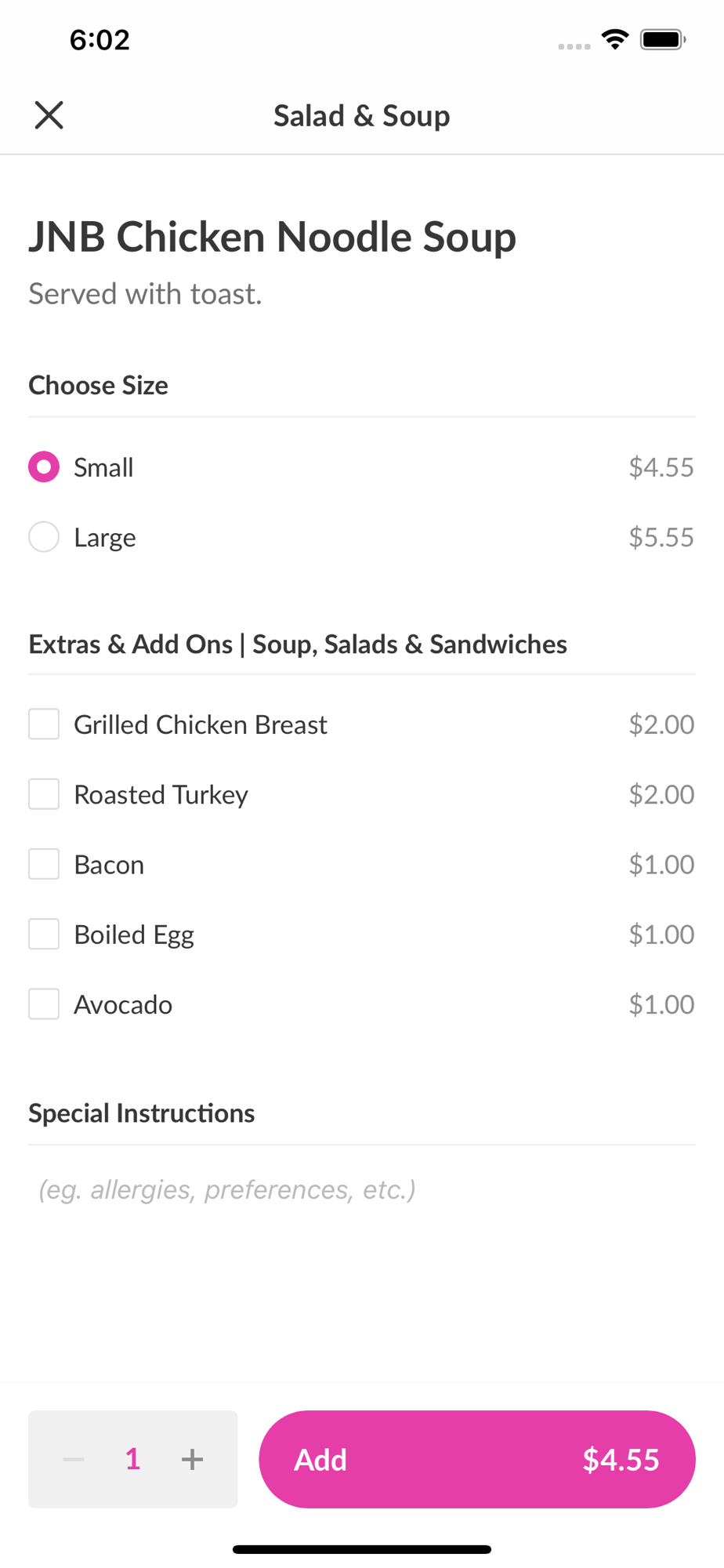Tap the $1.00 price beside Avocado
This screenshot has height=1568, width=724.
pyautogui.click(x=661, y=1004)
